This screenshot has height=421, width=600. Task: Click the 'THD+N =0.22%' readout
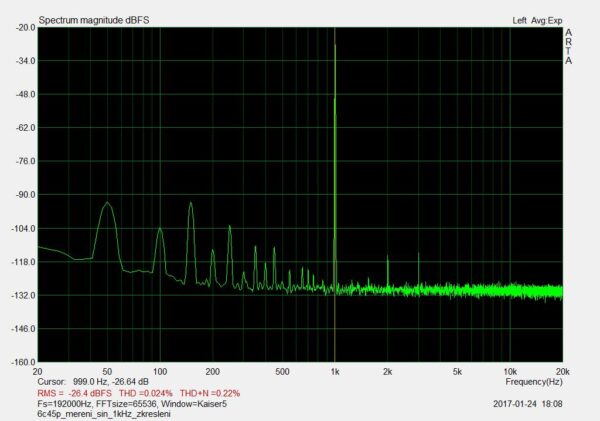click(x=210, y=393)
